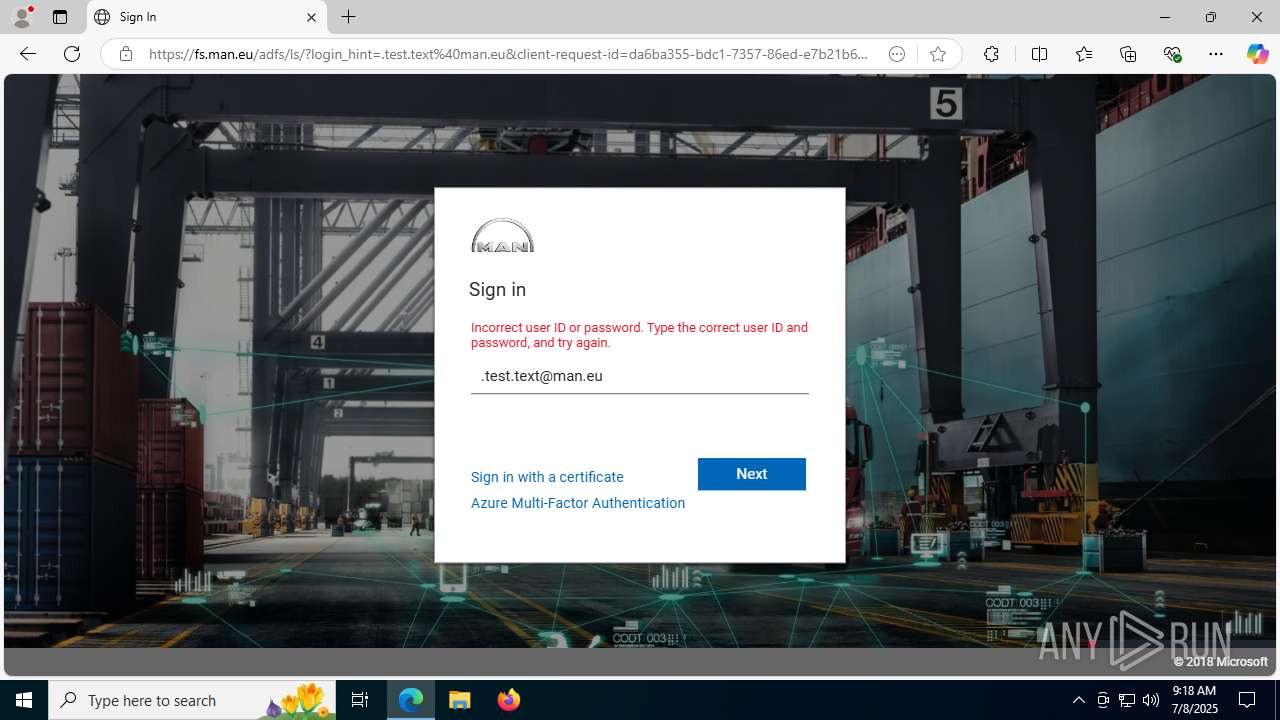Minimize the browser window

1165,17
